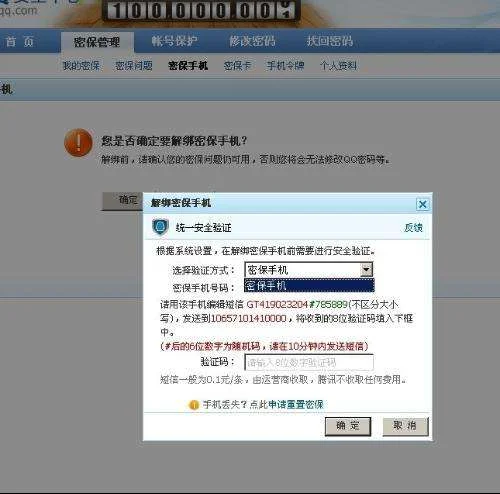
Task: Close the 解绑密保手机 dialog
Action: tap(423, 204)
